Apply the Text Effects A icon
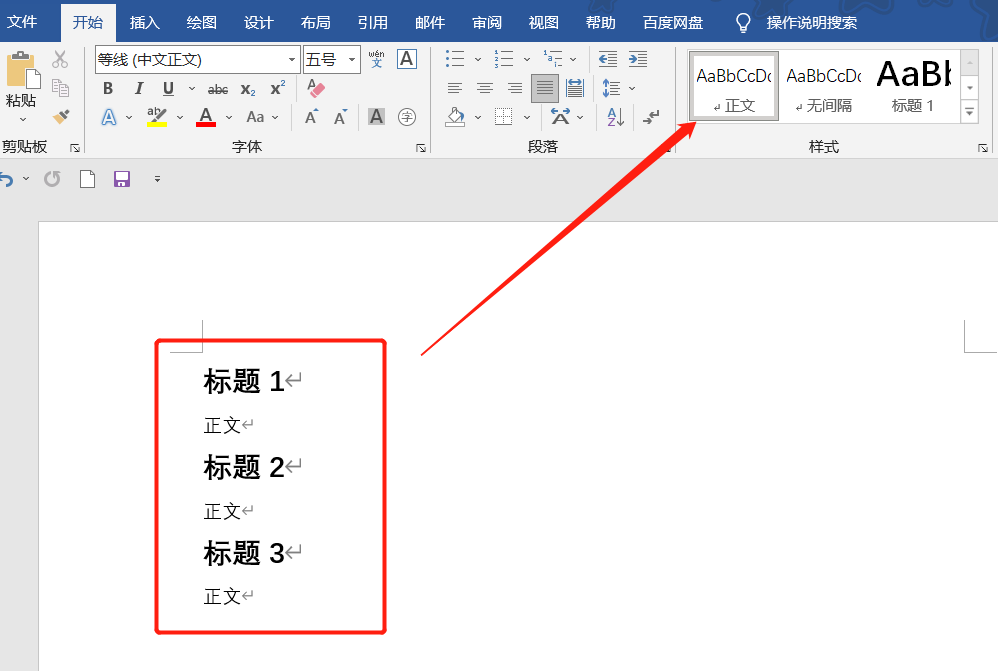 click(x=109, y=117)
